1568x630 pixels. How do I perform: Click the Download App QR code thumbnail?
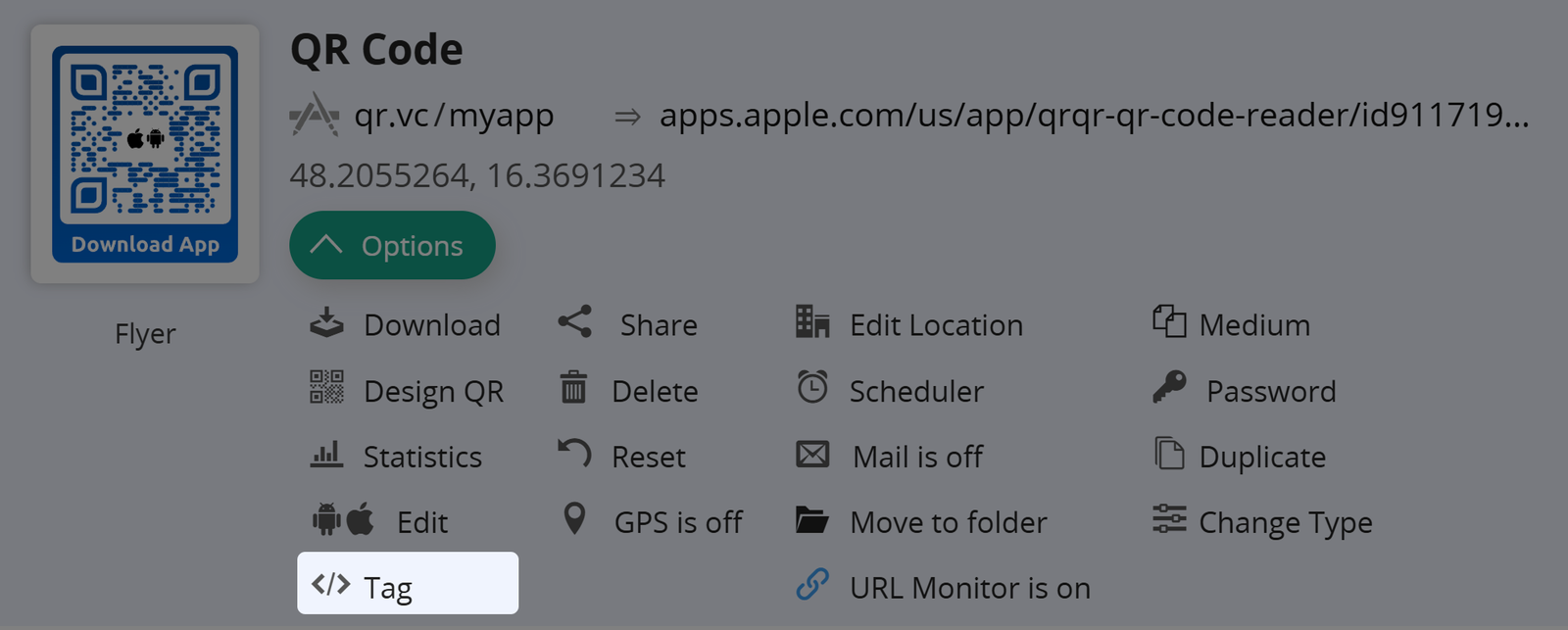pyautogui.click(x=145, y=154)
